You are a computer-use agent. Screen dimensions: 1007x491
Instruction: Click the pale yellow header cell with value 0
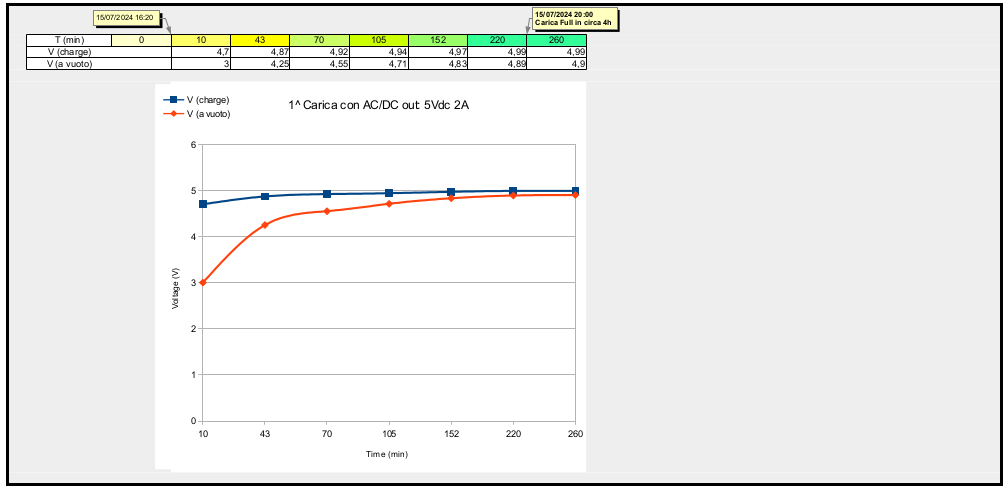click(141, 40)
